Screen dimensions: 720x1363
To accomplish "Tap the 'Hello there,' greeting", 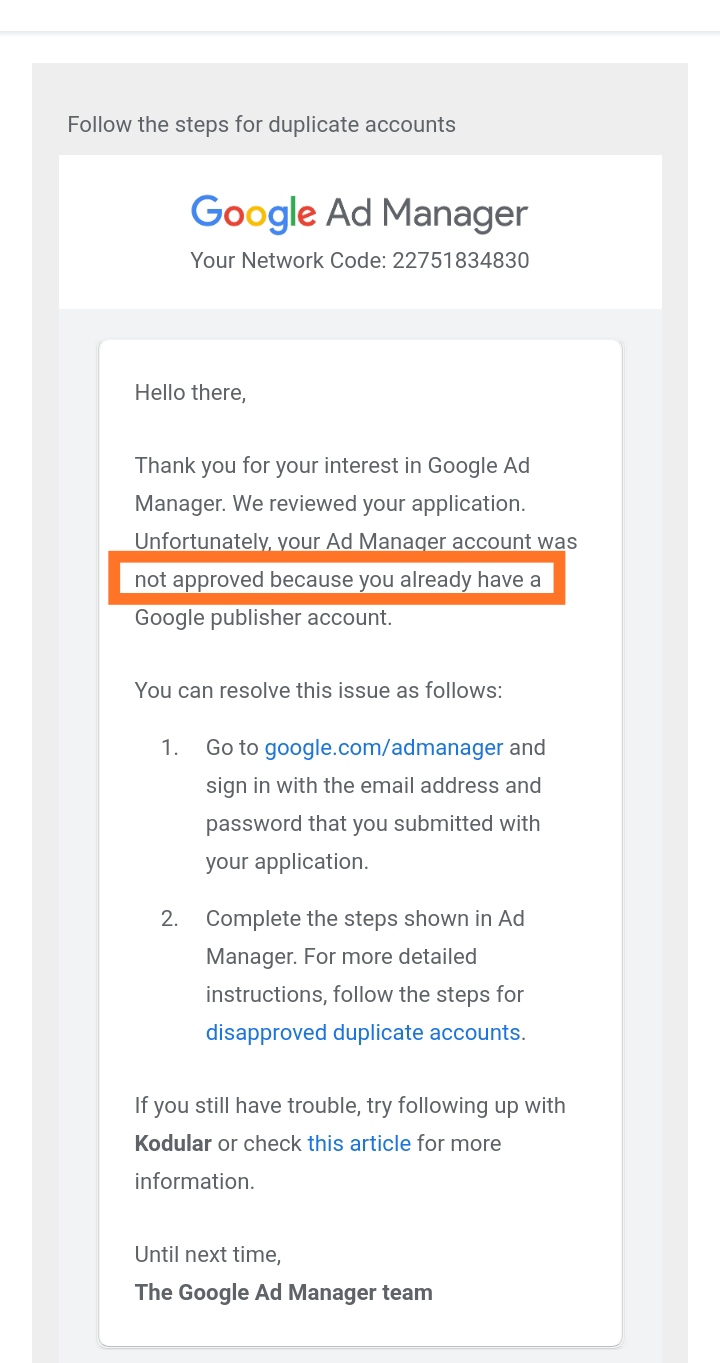I will (x=190, y=393).
